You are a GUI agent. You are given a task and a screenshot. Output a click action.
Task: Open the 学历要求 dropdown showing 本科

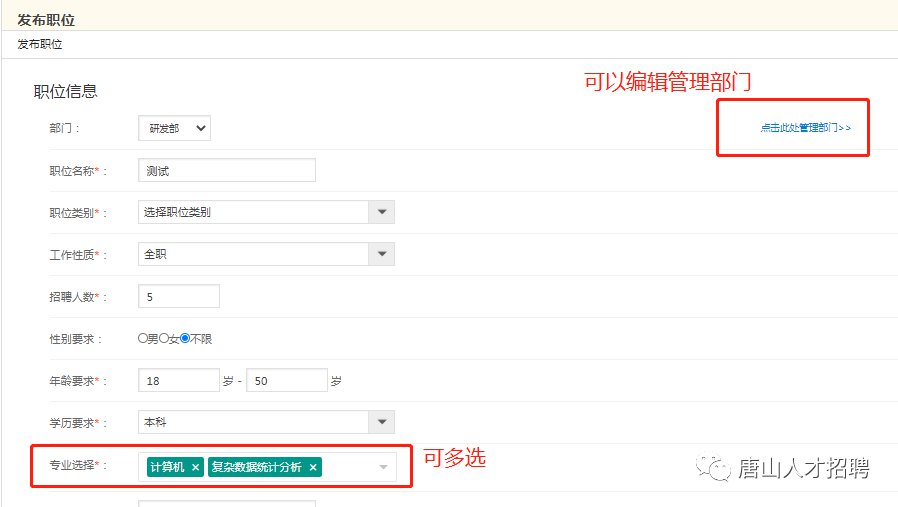coord(266,422)
